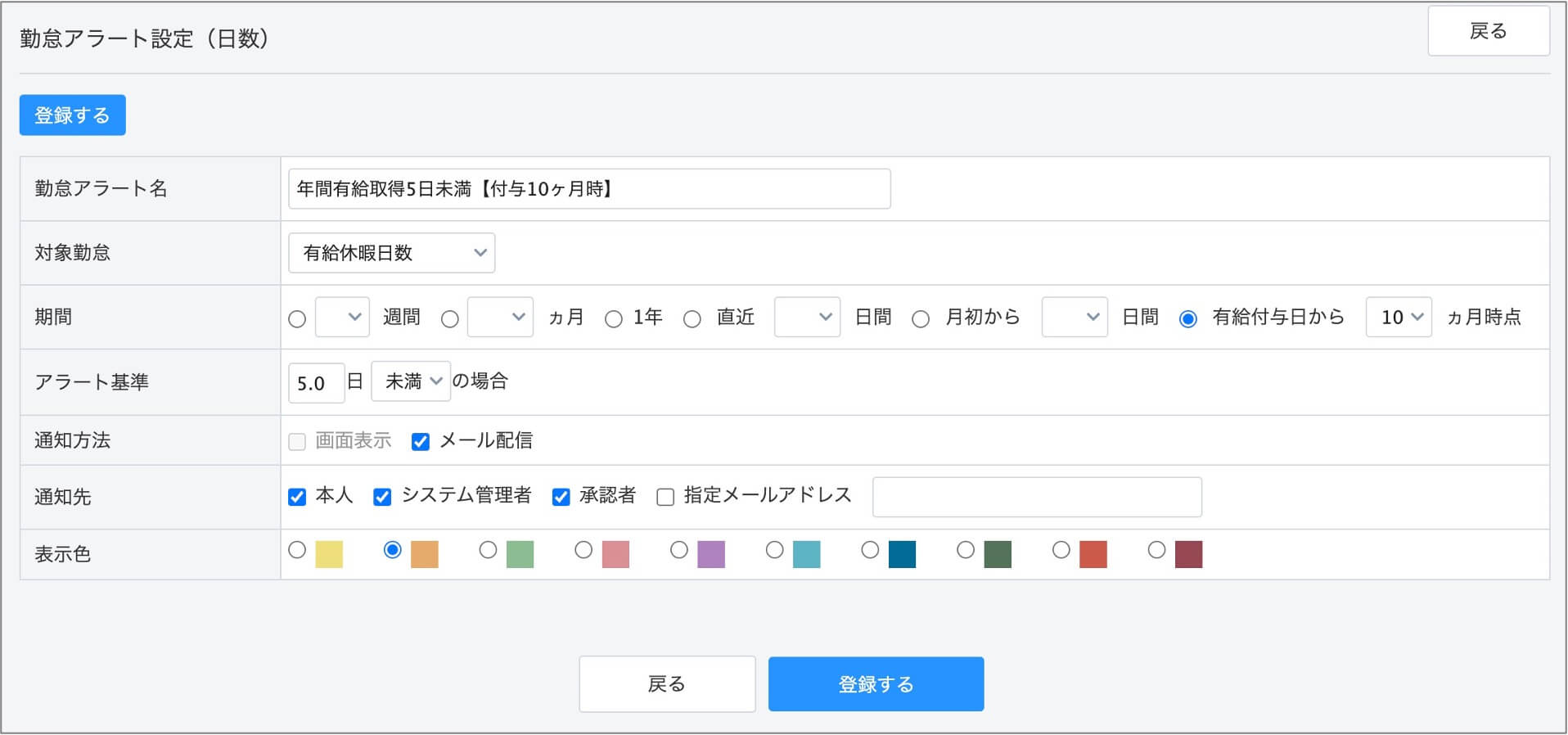This screenshot has width=1568, height=735.
Task: Toggle the メール配信 checkbox
Action: pos(421,442)
